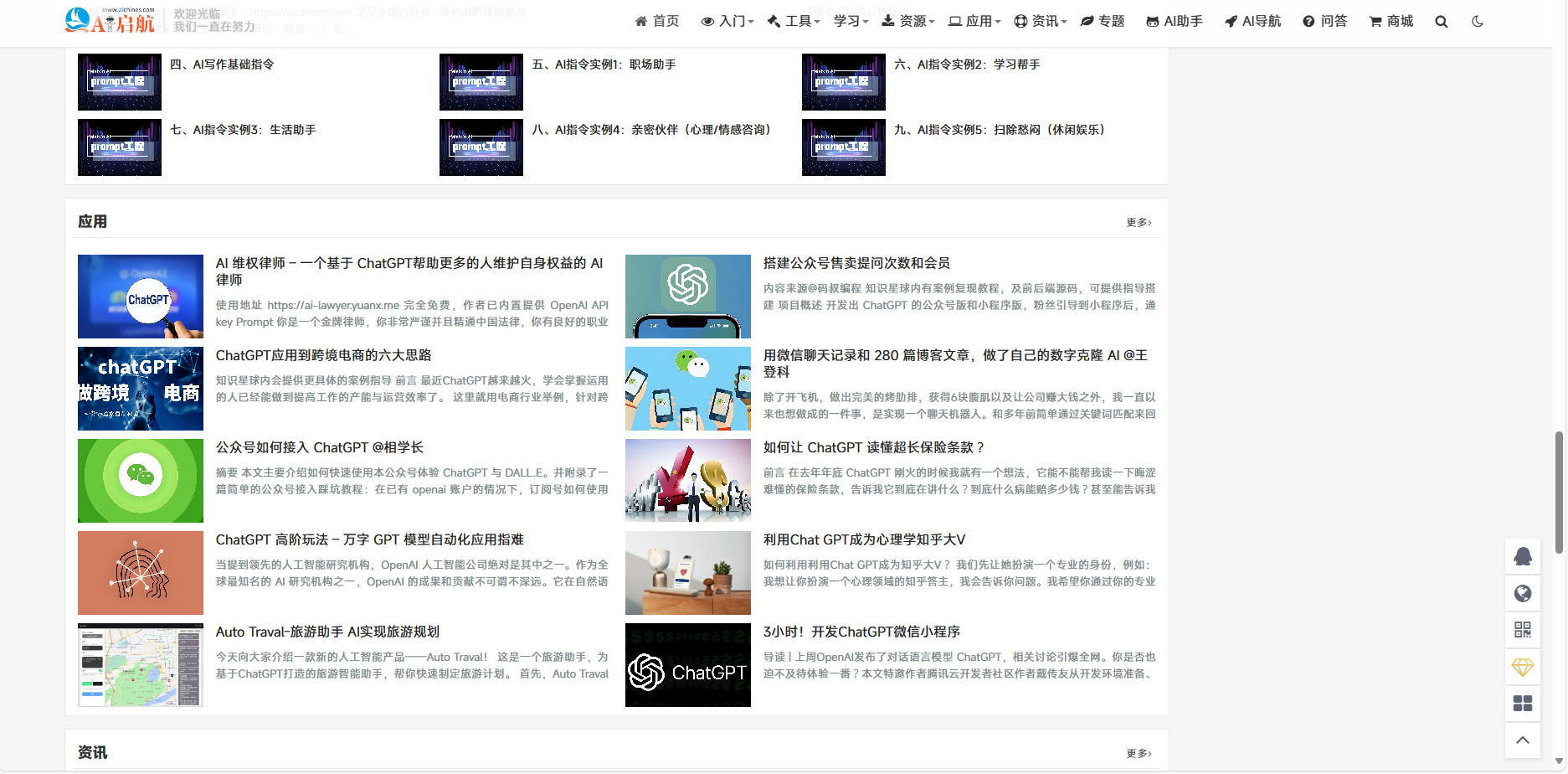The image size is (1568, 774).
Task: Click WeChat phones illustration thumbnail
Action: pos(688,389)
